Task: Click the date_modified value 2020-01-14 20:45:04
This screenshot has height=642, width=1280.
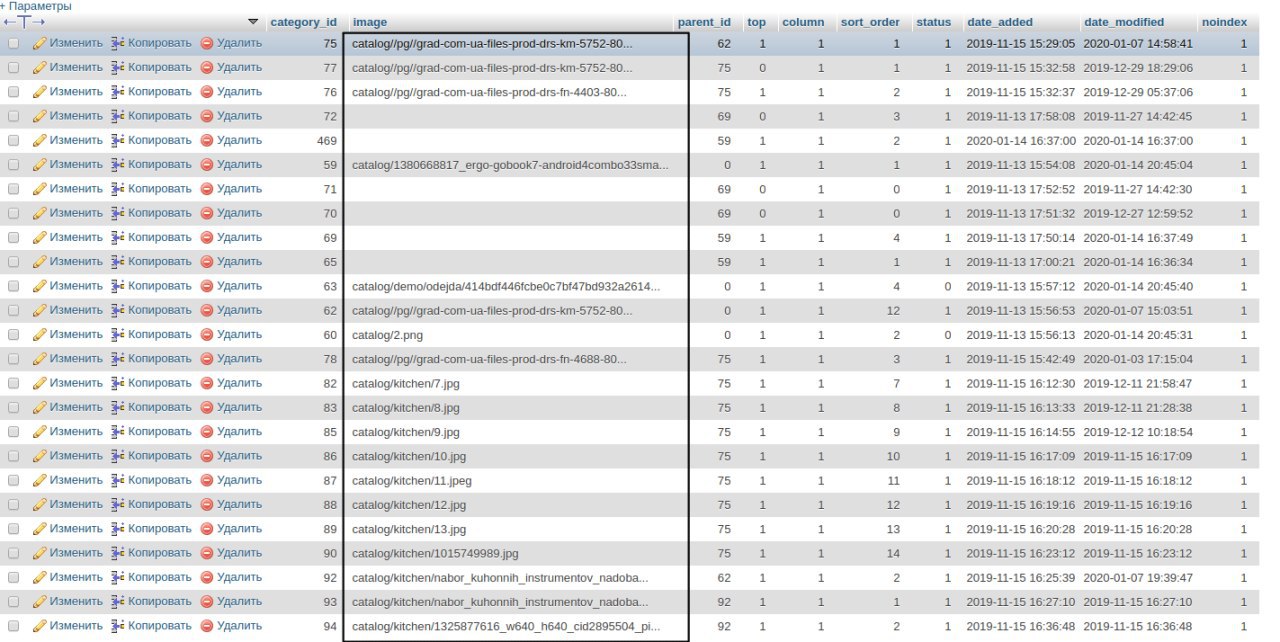Action: tap(1138, 165)
